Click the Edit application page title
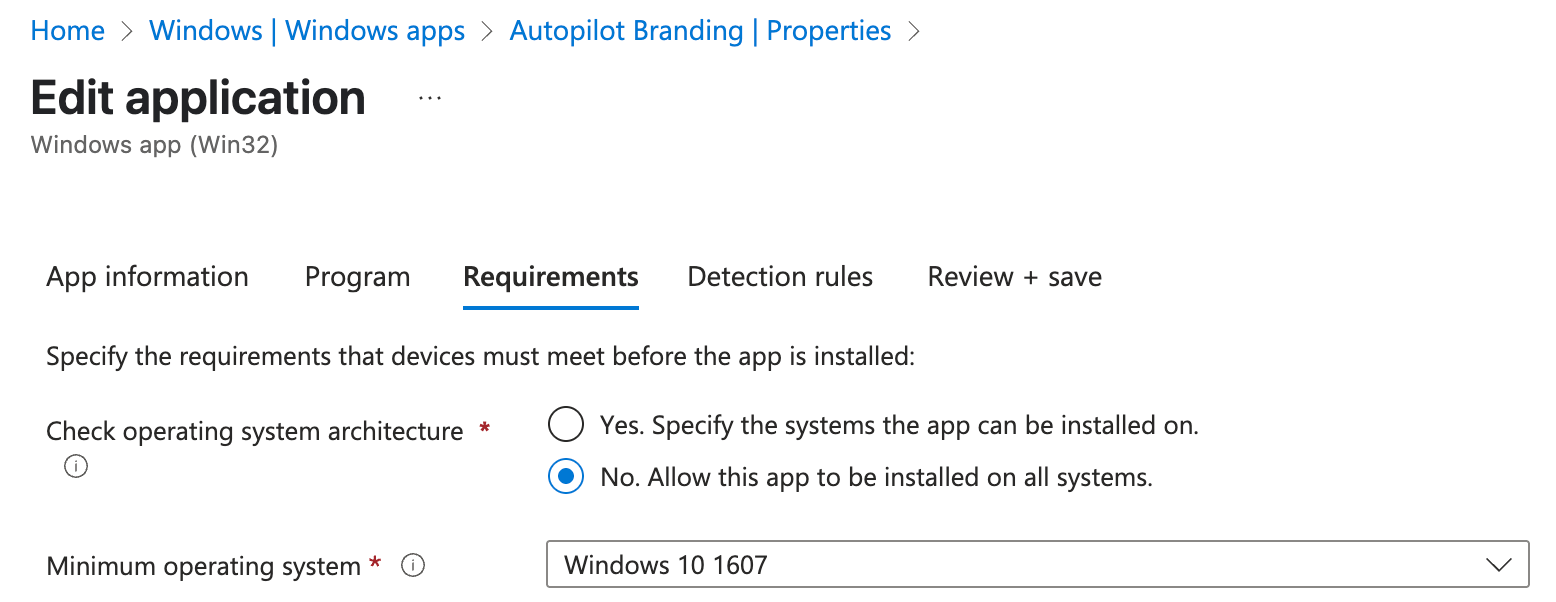This screenshot has height=602, width=1556. [198, 98]
